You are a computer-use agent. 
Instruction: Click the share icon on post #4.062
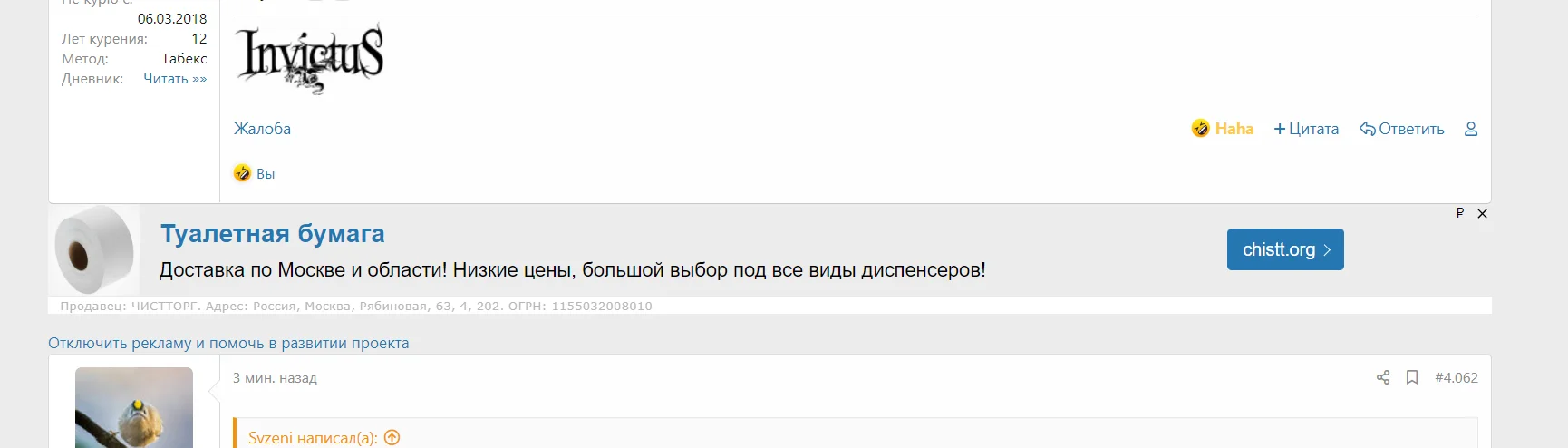(1383, 377)
